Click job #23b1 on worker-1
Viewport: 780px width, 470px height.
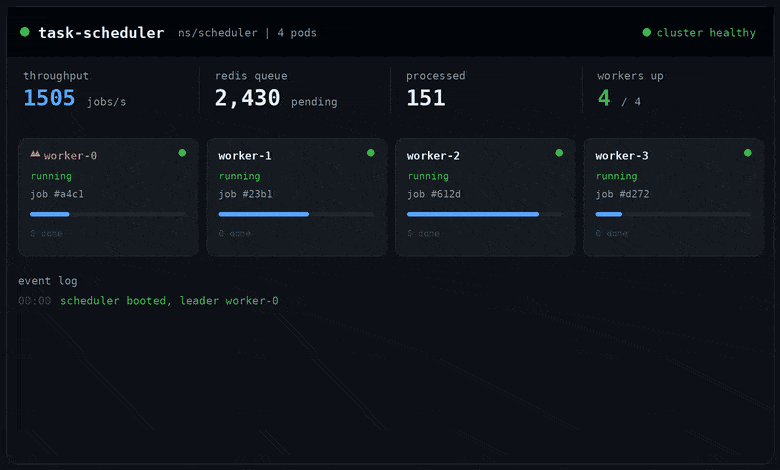pyautogui.click(x=245, y=194)
